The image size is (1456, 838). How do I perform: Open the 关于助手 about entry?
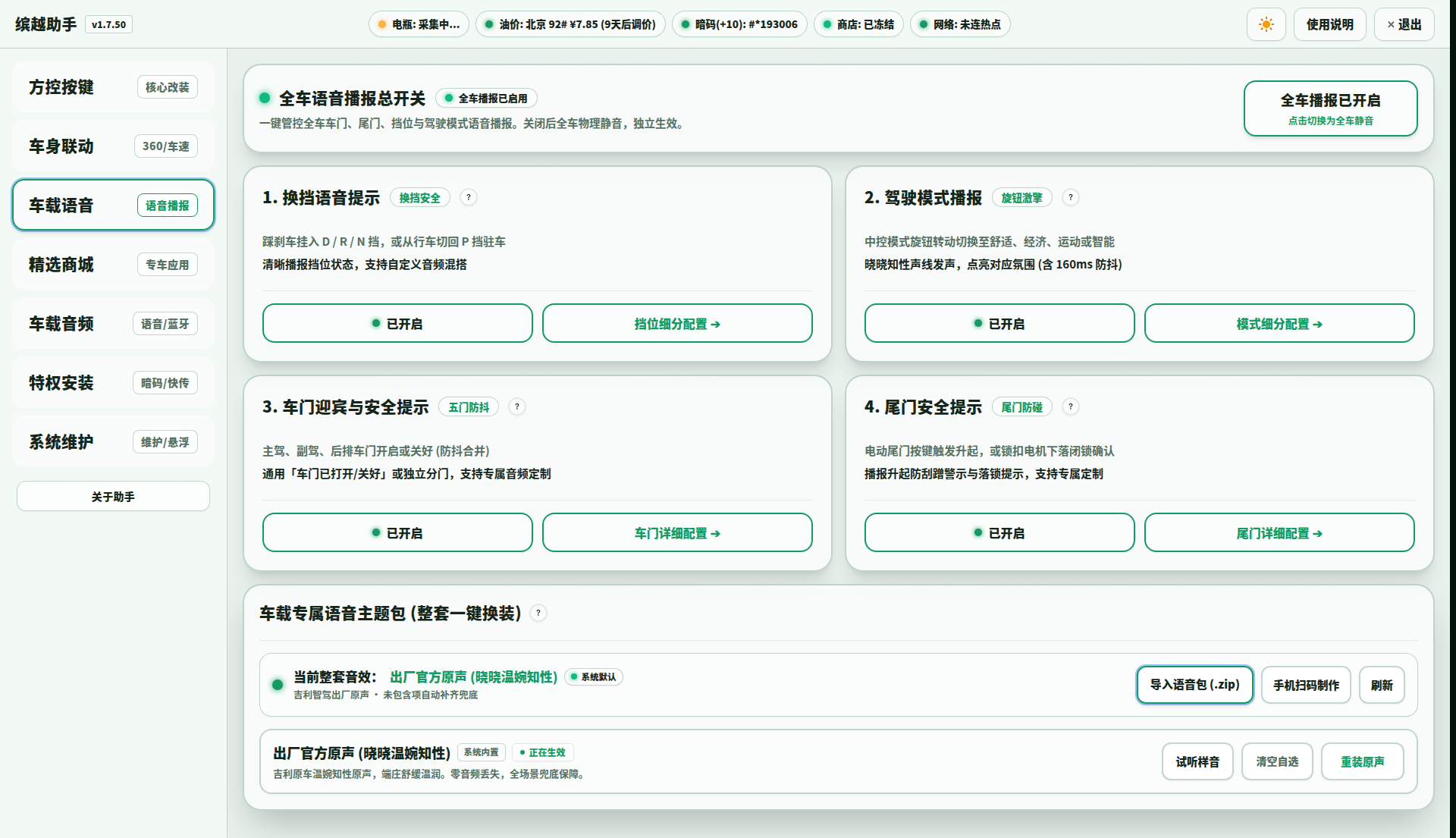[x=113, y=497]
